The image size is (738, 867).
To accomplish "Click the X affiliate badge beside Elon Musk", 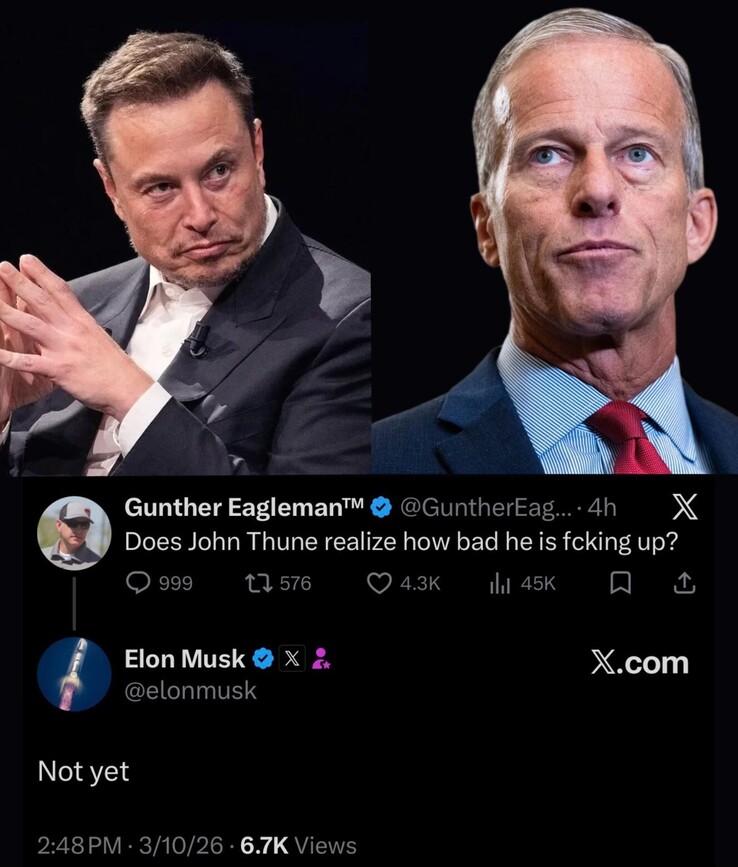I will pos(291,658).
